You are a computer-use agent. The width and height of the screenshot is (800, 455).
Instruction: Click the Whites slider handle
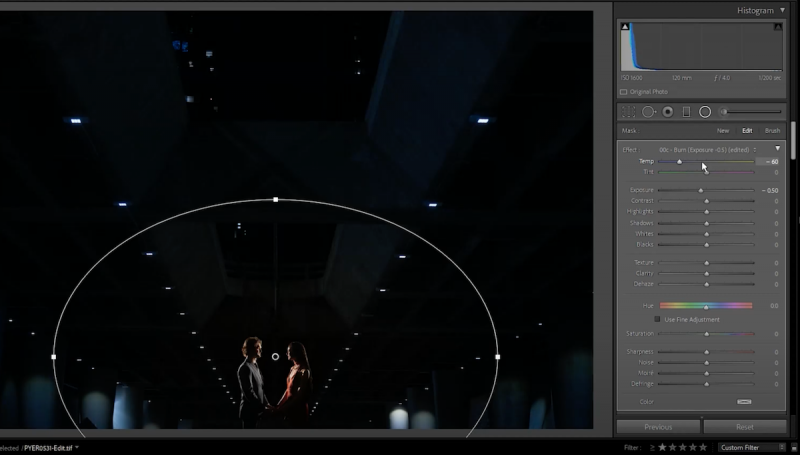(x=707, y=234)
